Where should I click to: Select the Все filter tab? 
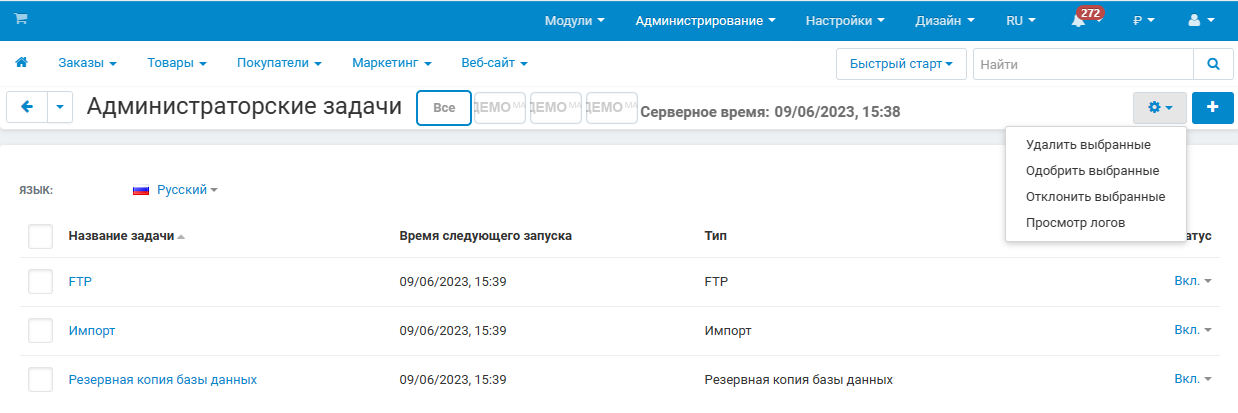pyautogui.click(x=444, y=108)
